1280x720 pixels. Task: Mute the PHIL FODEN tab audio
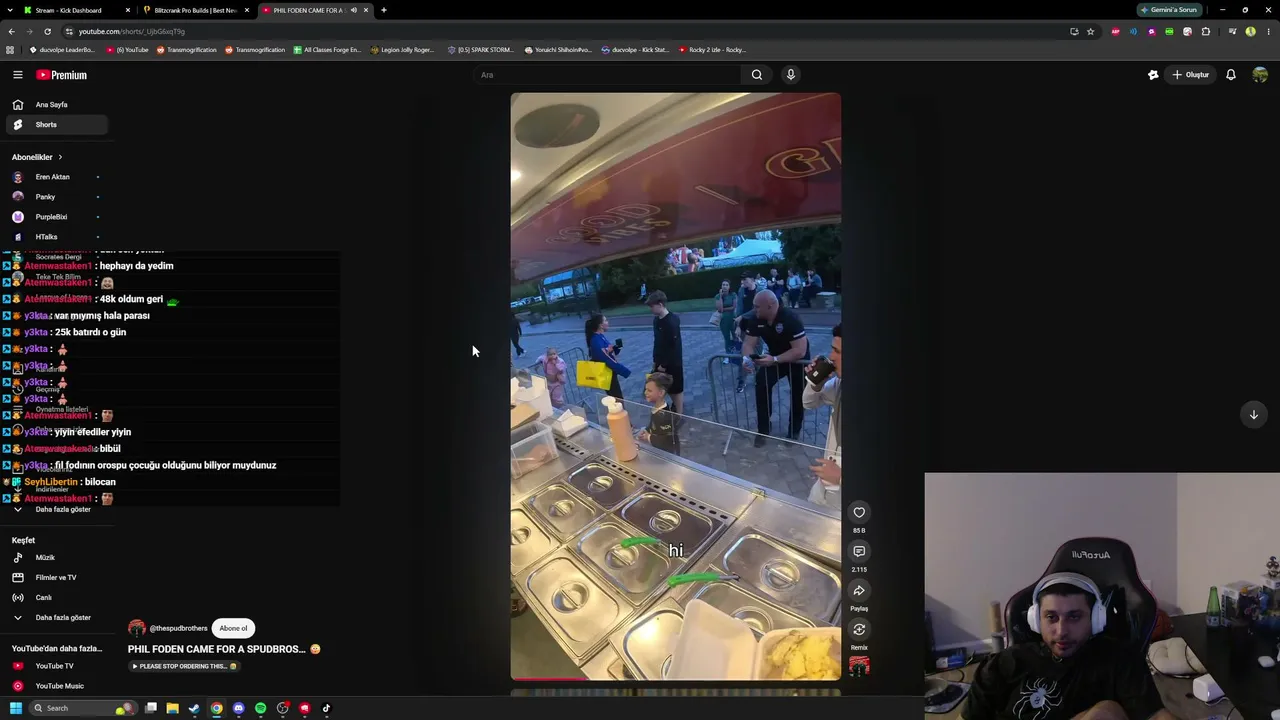[354, 10]
